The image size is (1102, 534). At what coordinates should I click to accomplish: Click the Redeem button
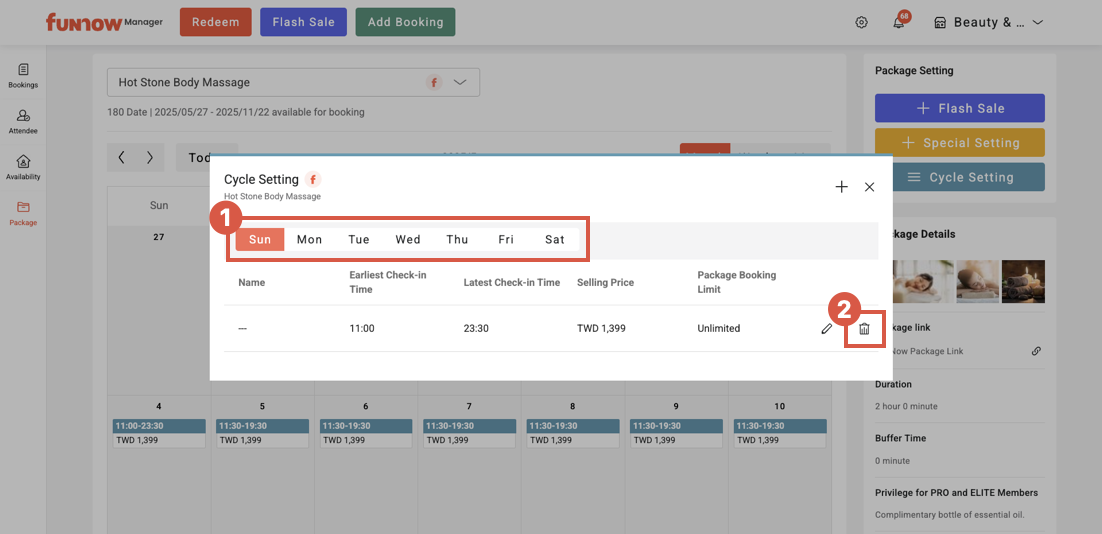click(216, 22)
